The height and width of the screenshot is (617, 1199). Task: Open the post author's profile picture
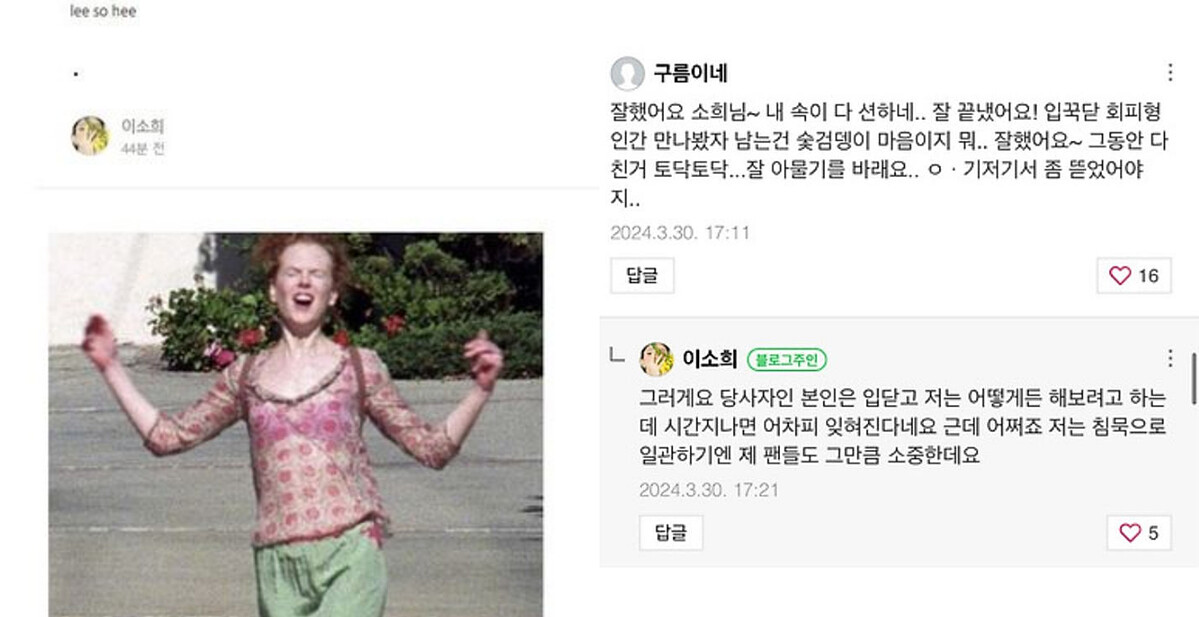coord(90,136)
